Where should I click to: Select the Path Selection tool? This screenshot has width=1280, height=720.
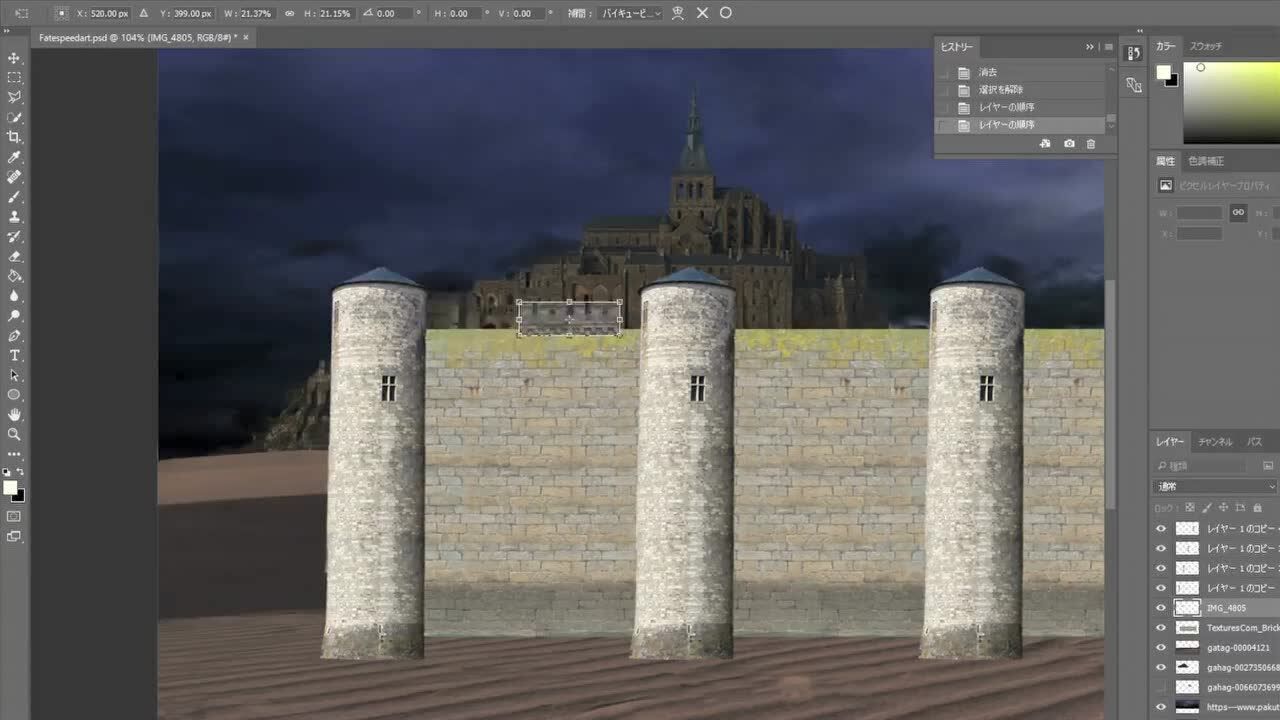point(14,375)
